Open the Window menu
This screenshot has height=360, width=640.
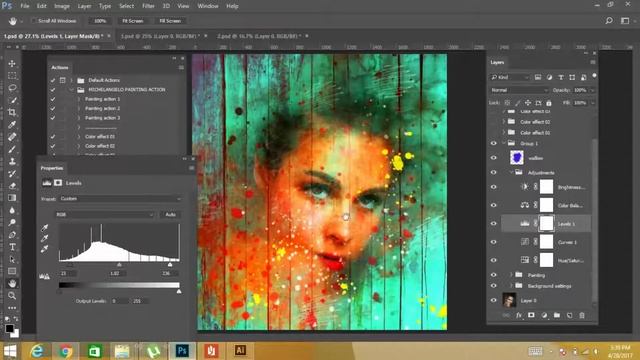[x=208, y=6]
